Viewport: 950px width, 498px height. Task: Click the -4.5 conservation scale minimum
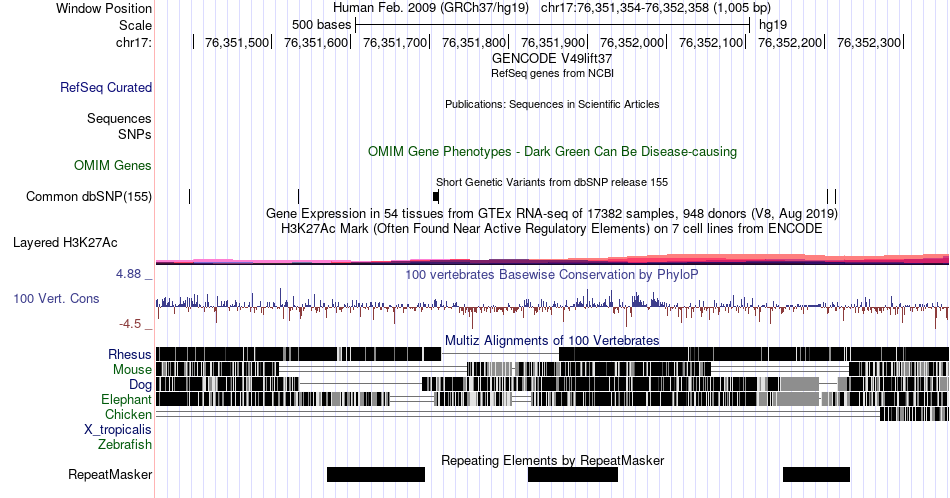point(130,324)
